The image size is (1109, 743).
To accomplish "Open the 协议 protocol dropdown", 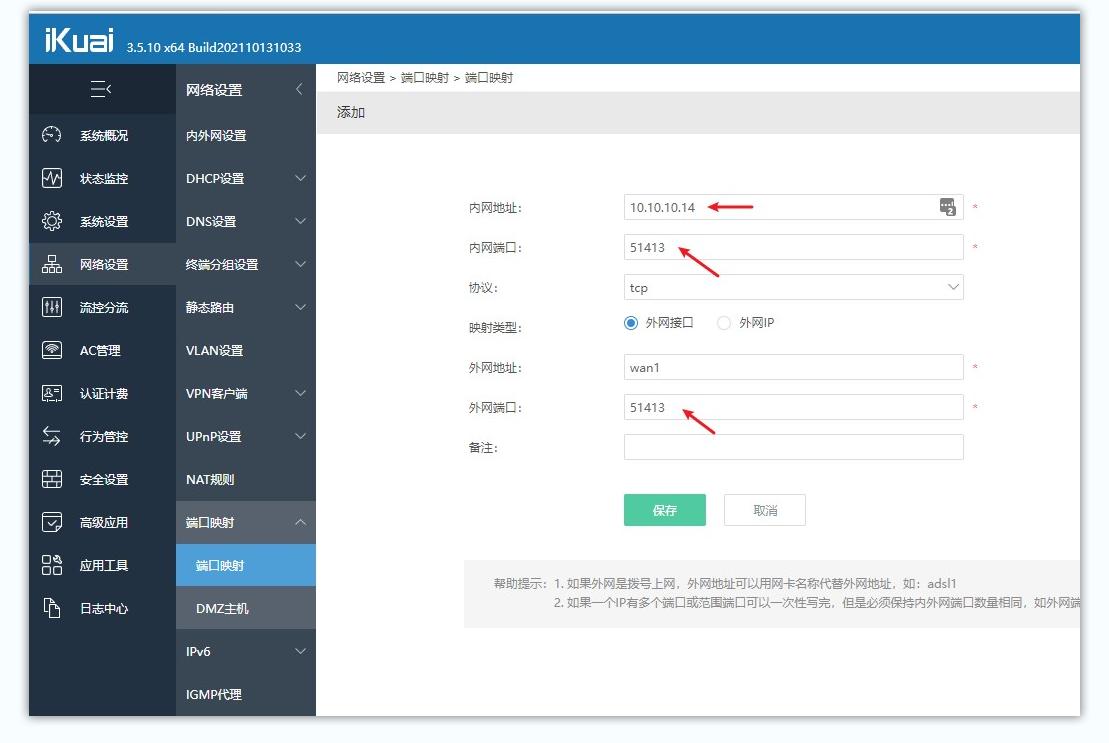I will [x=793, y=287].
